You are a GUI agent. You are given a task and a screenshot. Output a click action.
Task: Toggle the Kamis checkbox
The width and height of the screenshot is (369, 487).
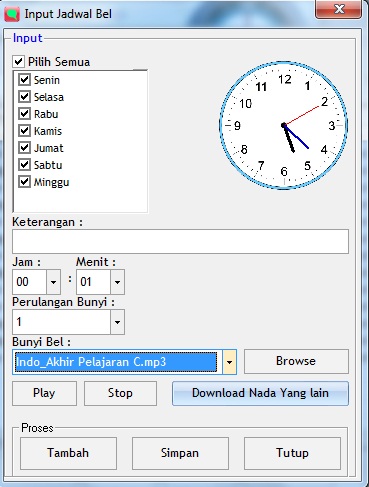click(x=24, y=131)
